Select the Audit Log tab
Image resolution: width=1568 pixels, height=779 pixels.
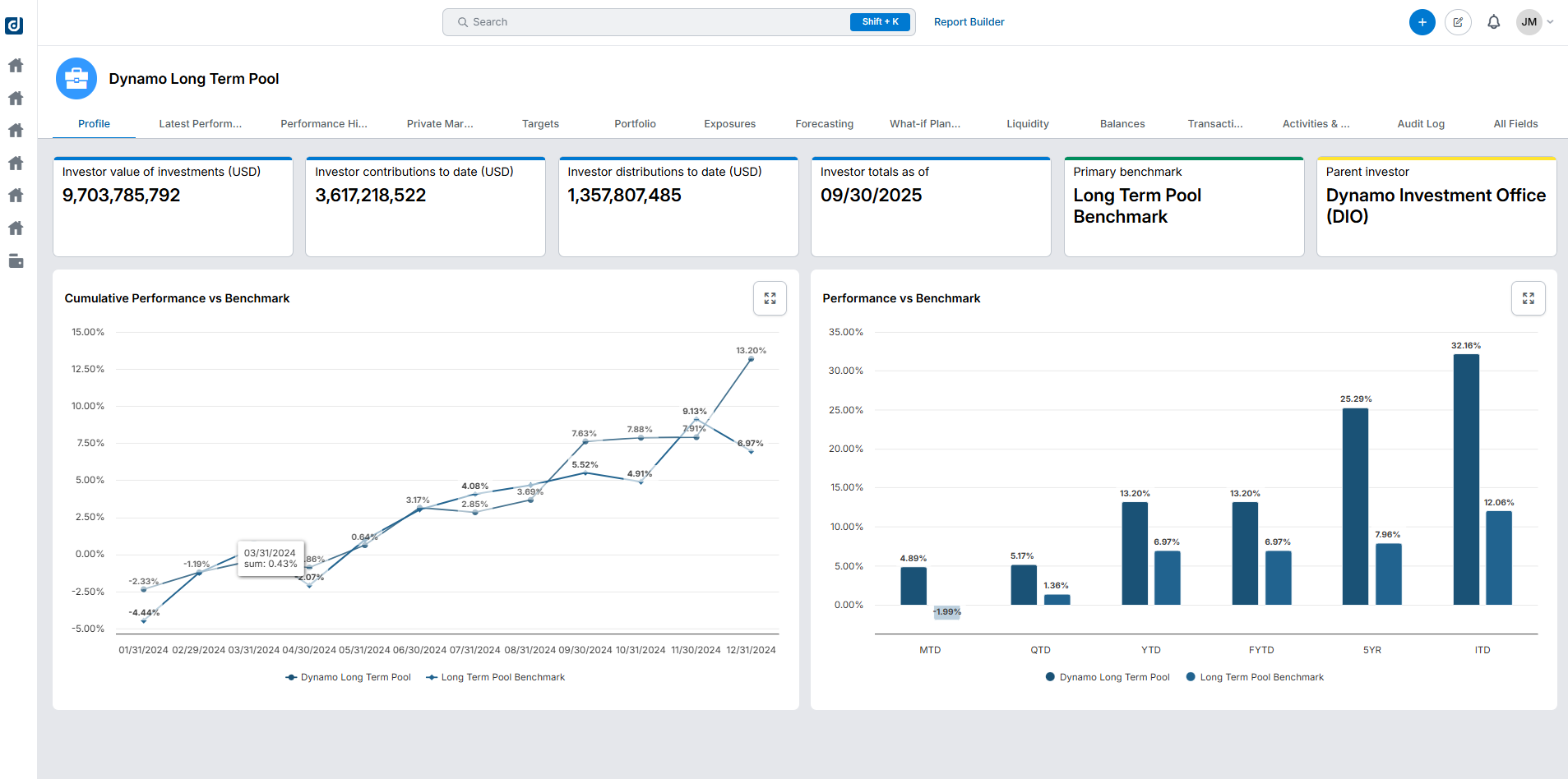point(1420,124)
